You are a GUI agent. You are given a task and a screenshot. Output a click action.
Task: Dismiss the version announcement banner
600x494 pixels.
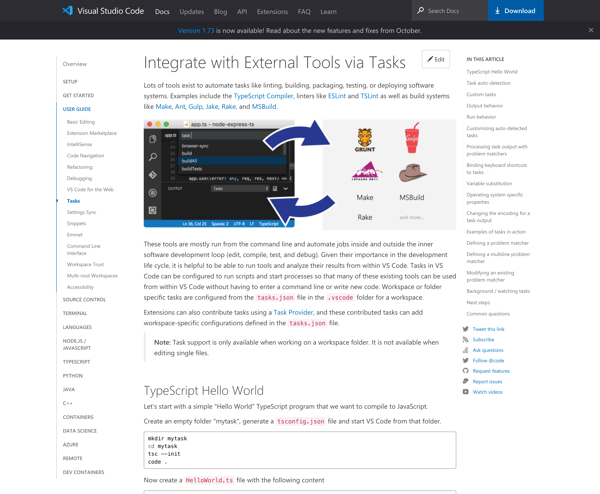(x=591, y=30)
